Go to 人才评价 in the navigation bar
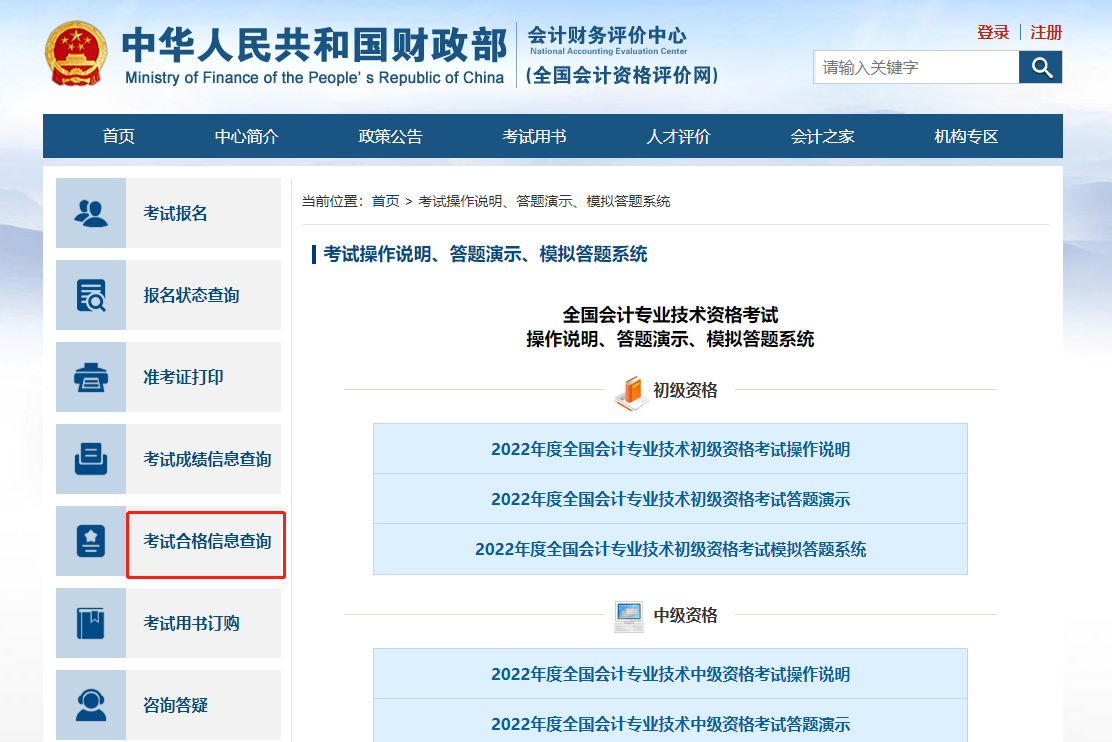 [678, 137]
